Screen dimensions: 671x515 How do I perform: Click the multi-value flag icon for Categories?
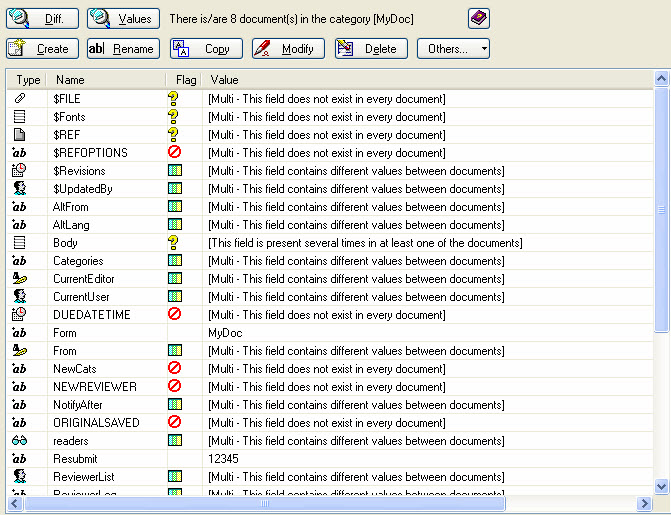[x=174, y=261]
